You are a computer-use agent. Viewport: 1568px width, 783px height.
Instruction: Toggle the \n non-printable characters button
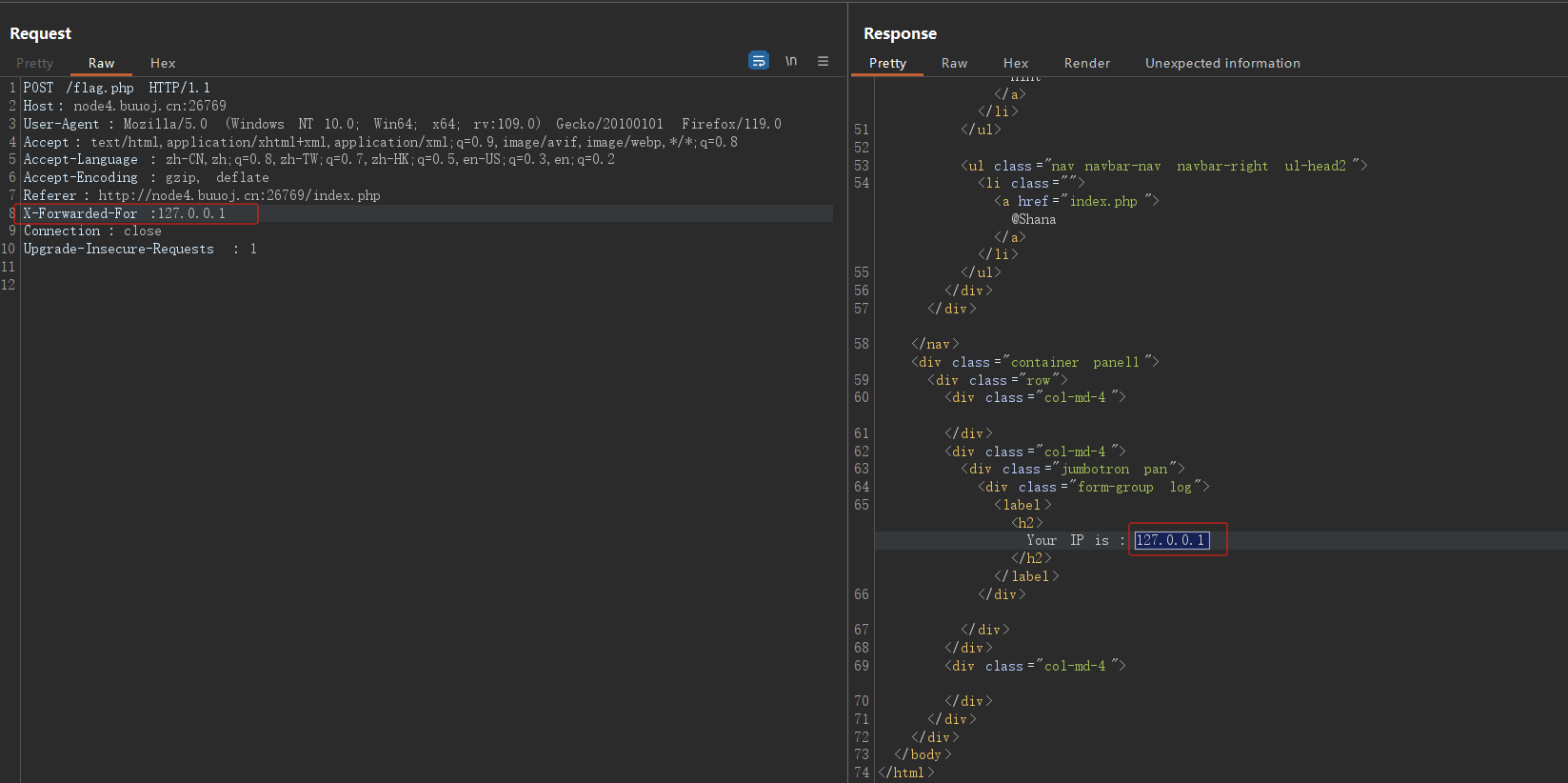pyautogui.click(x=791, y=61)
